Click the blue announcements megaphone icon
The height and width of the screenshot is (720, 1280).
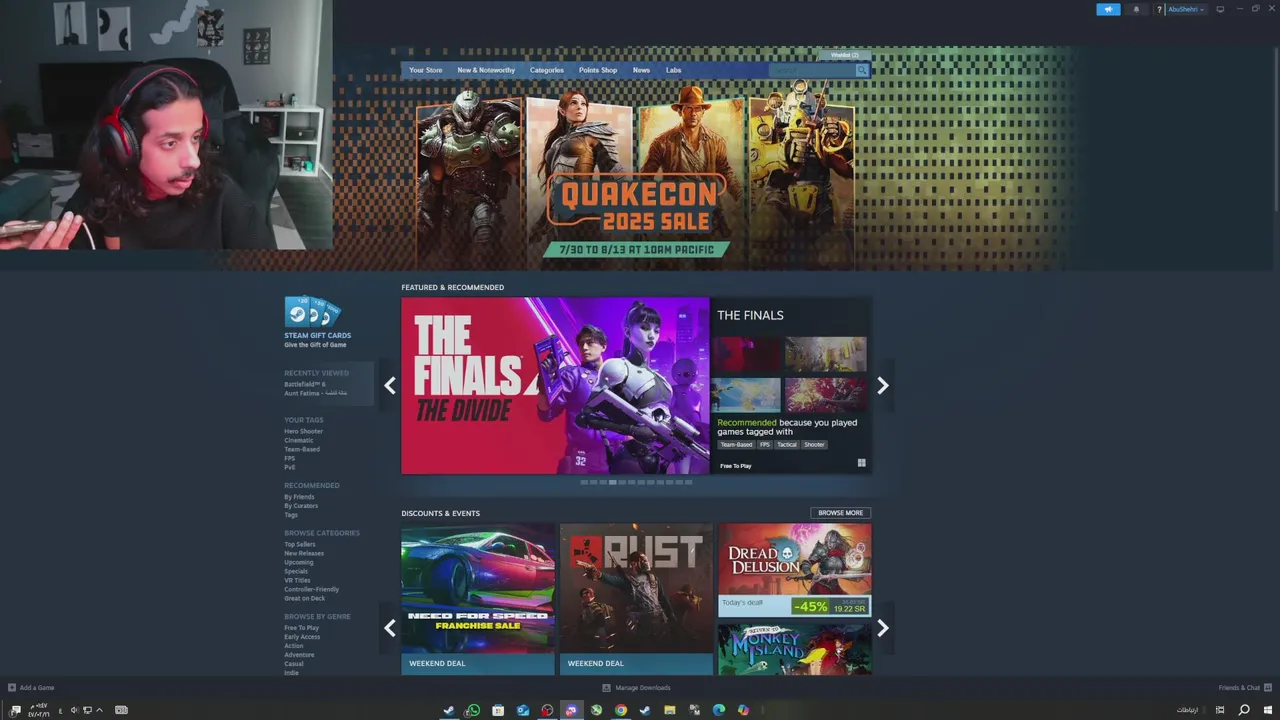[1108, 9]
